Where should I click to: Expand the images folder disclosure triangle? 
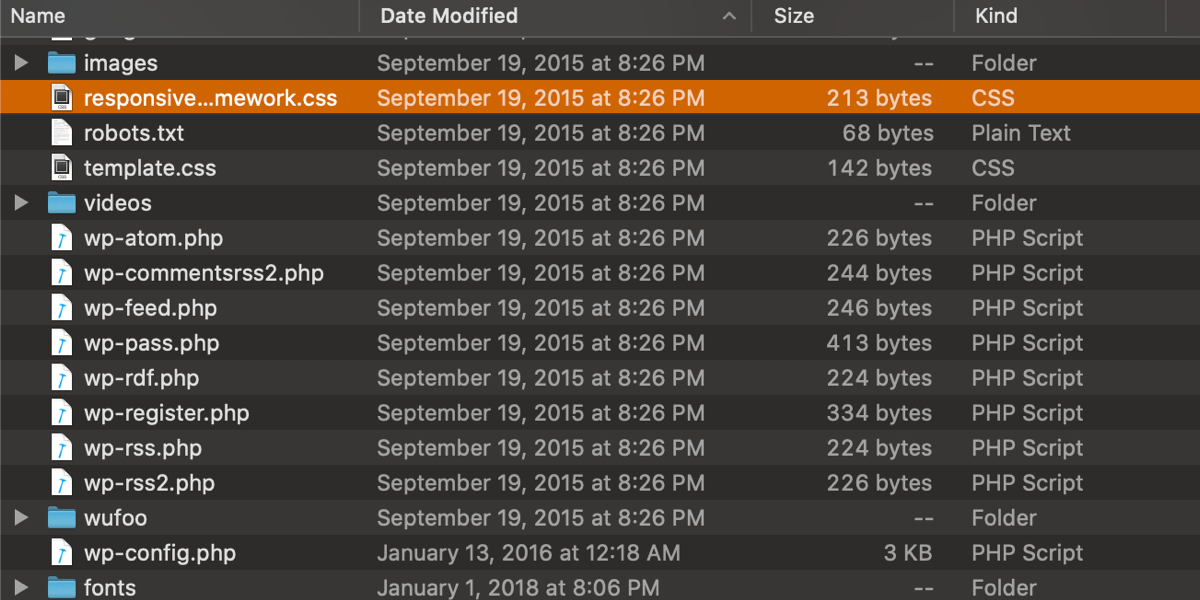click(x=21, y=63)
